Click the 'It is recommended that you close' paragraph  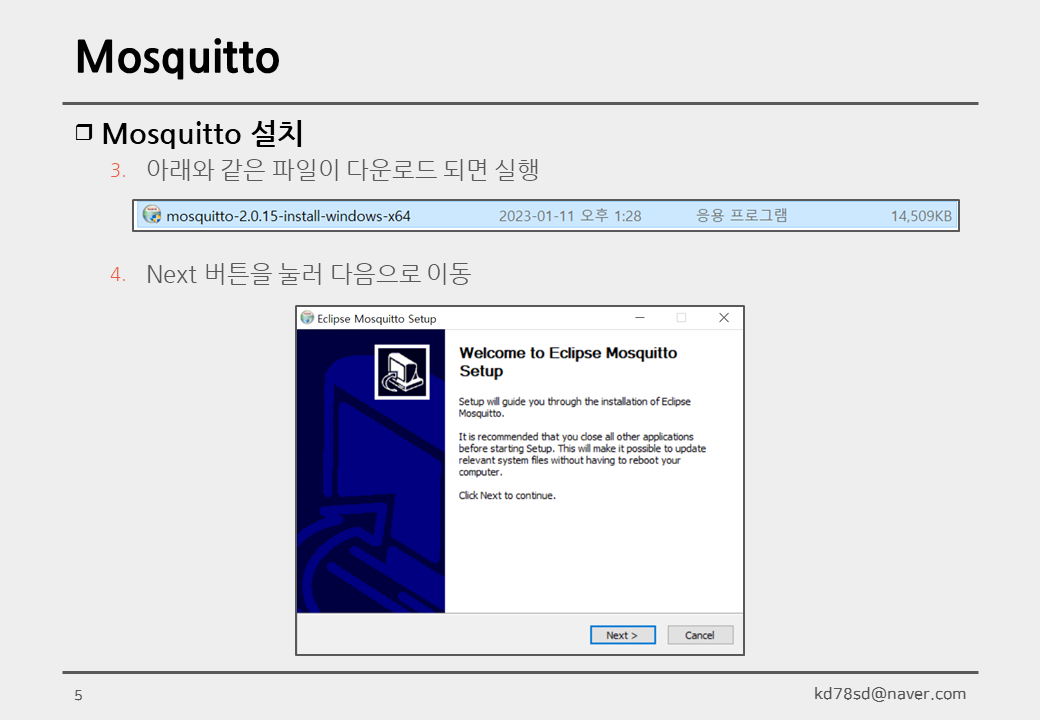582,454
